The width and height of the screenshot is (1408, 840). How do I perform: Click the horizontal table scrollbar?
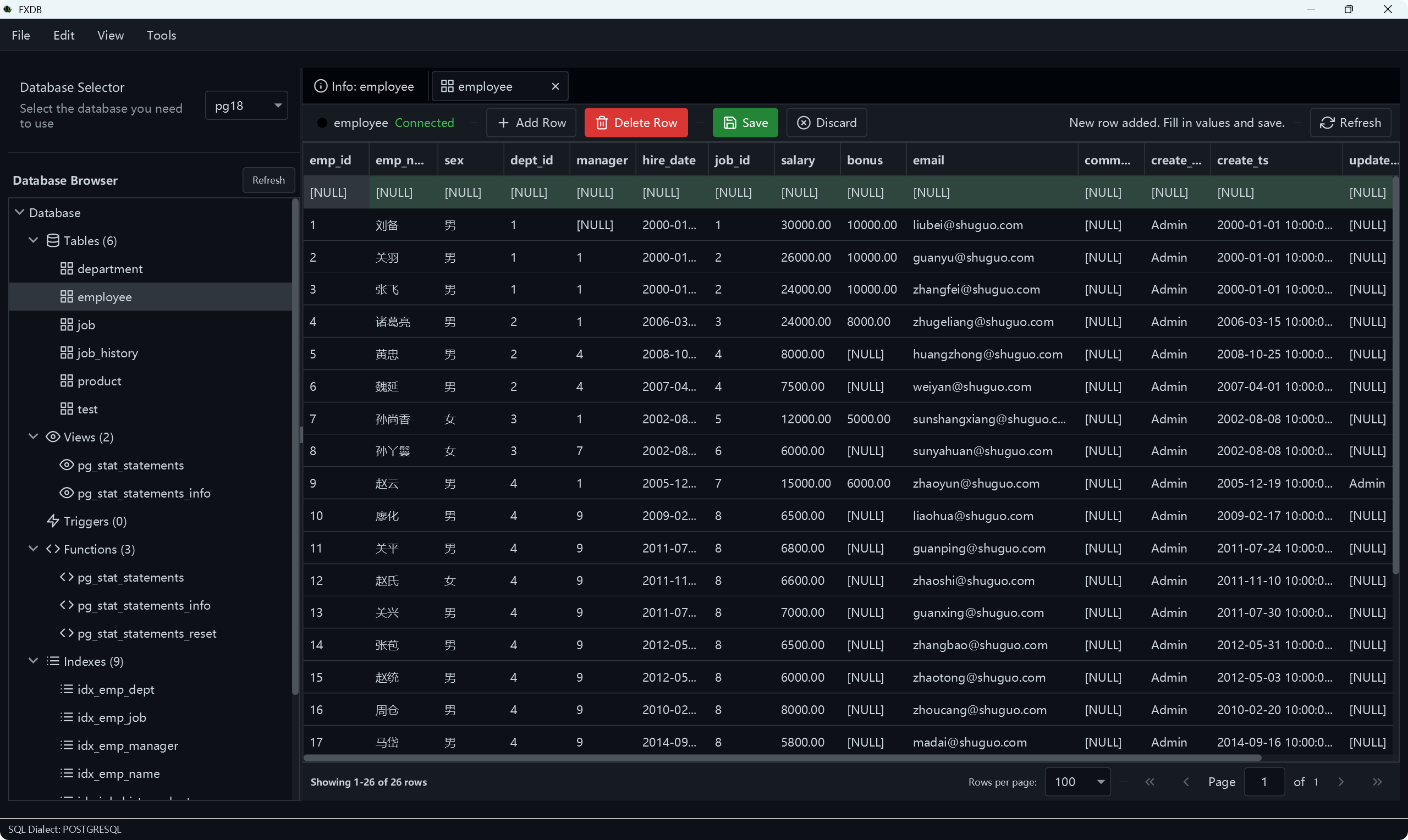point(782,758)
